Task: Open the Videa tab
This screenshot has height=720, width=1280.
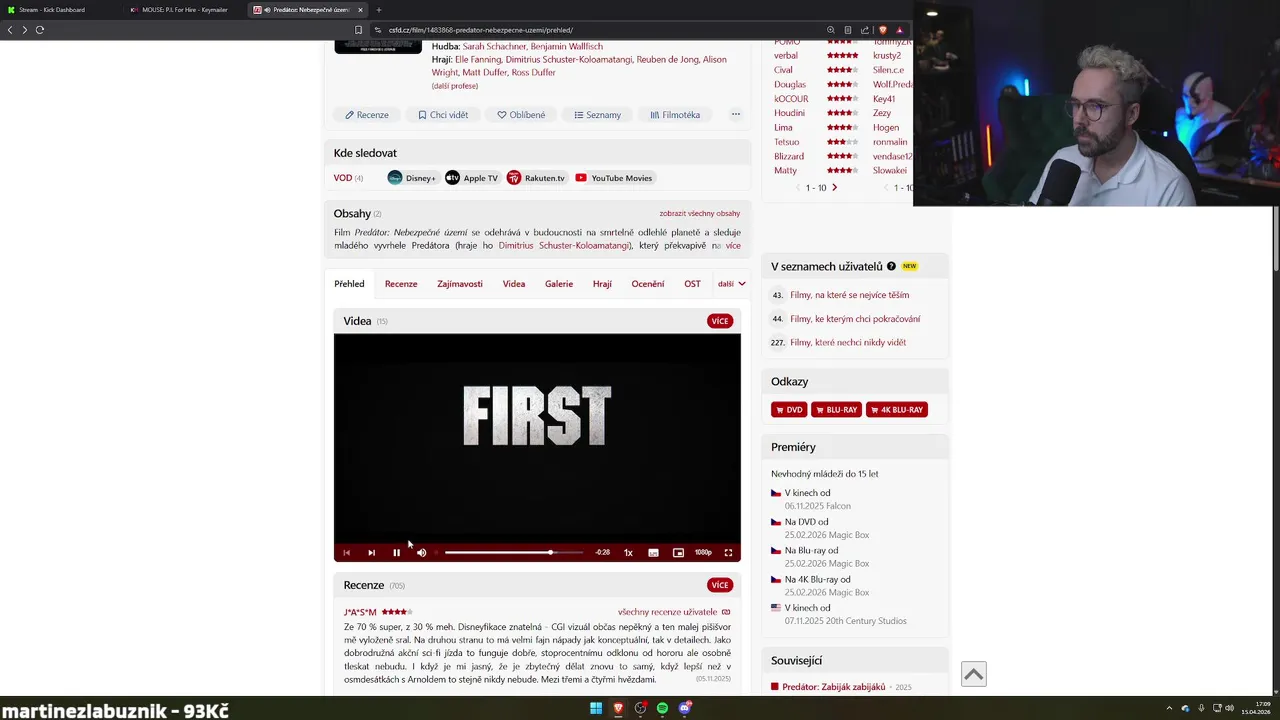Action: coord(514,284)
